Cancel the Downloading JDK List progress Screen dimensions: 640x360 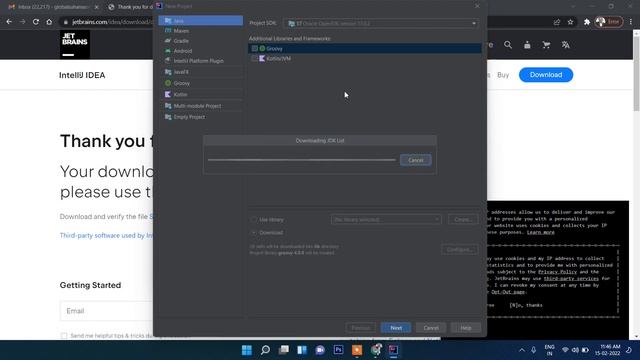tap(416, 160)
